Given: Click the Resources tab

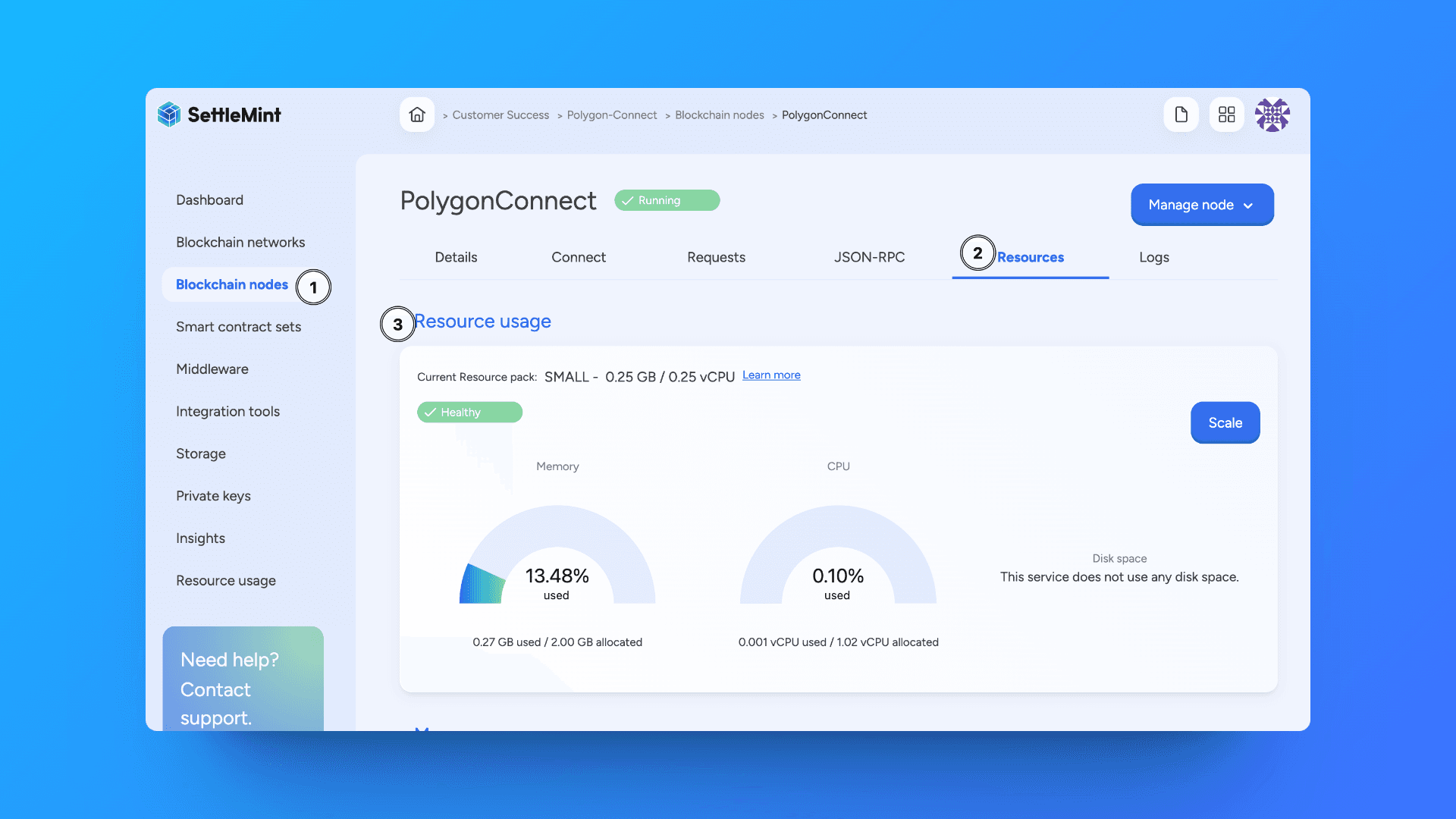Looking at the screenshot, I should [x=1030, y=257].
